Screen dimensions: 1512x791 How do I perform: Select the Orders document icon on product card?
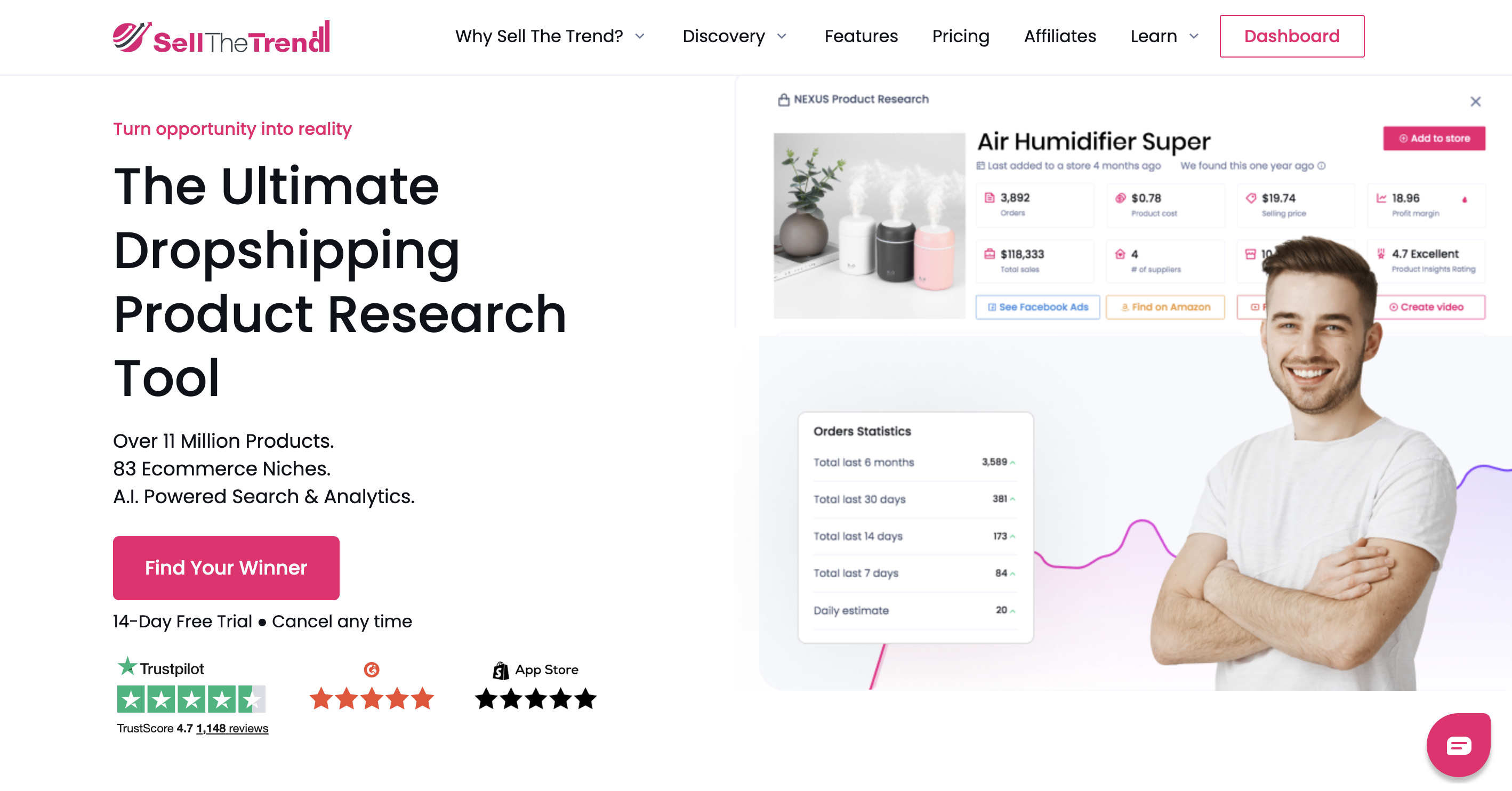click(991, 198)
